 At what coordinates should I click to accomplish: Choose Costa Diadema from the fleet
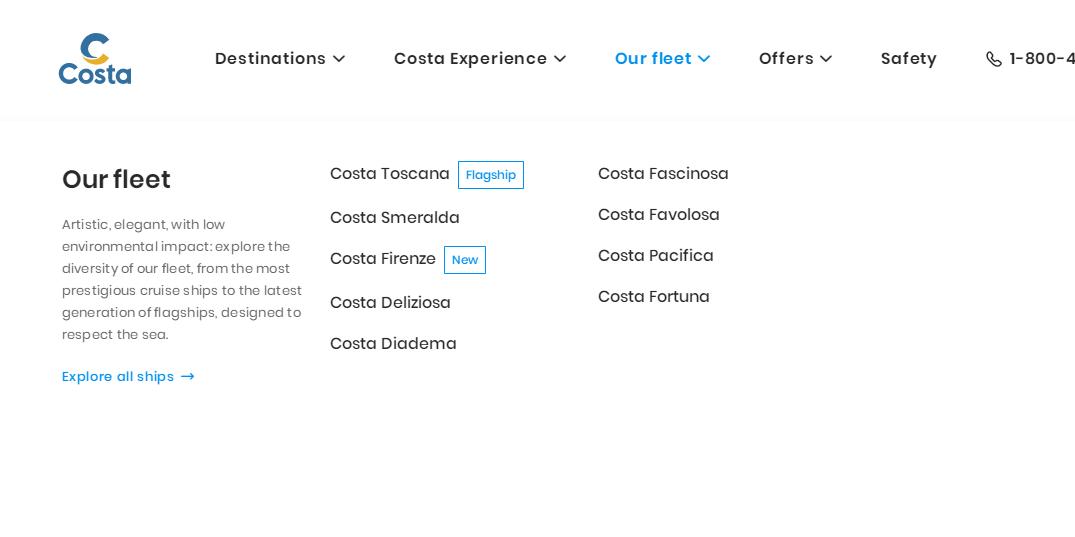point(393,344)
